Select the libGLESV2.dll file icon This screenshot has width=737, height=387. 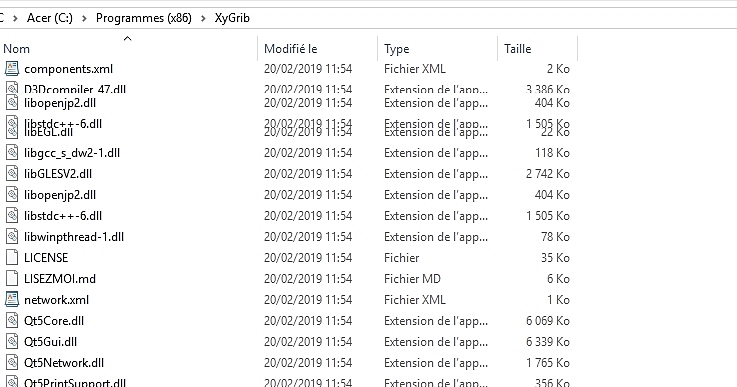pos(12,174)
